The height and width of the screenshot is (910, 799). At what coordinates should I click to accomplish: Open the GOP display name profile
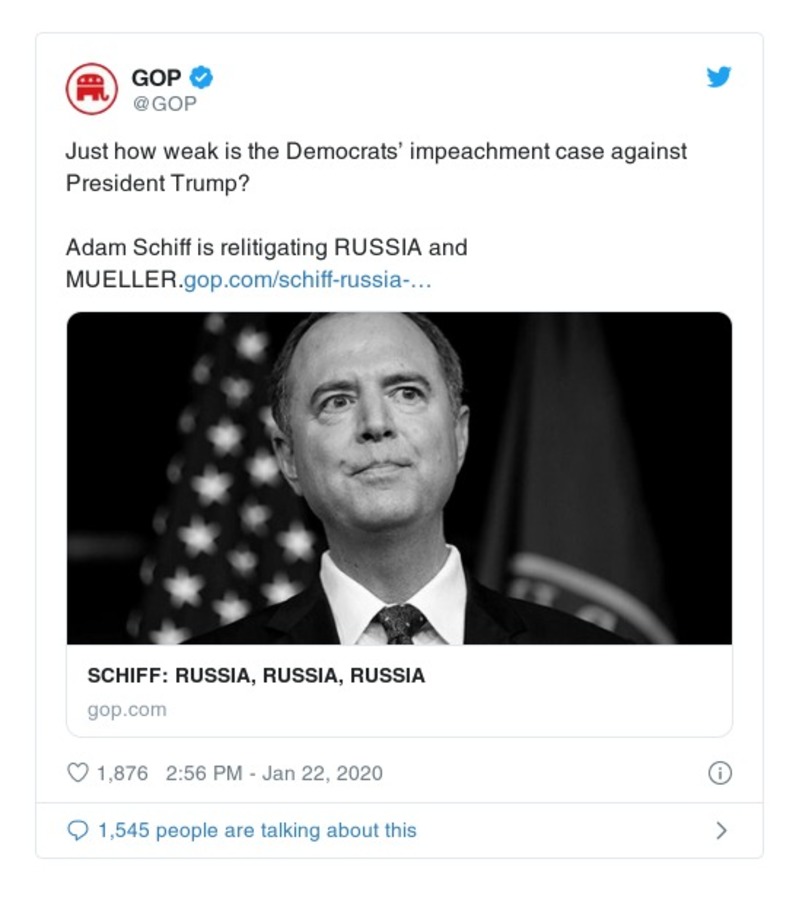156,77
